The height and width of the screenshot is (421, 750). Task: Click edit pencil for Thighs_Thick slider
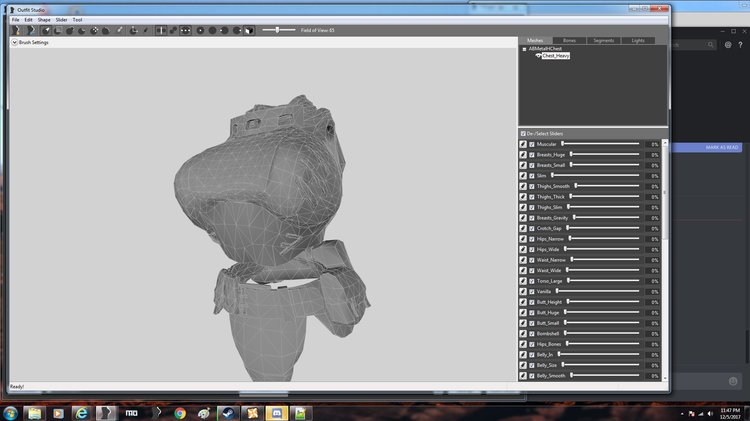tap(523, 197)
